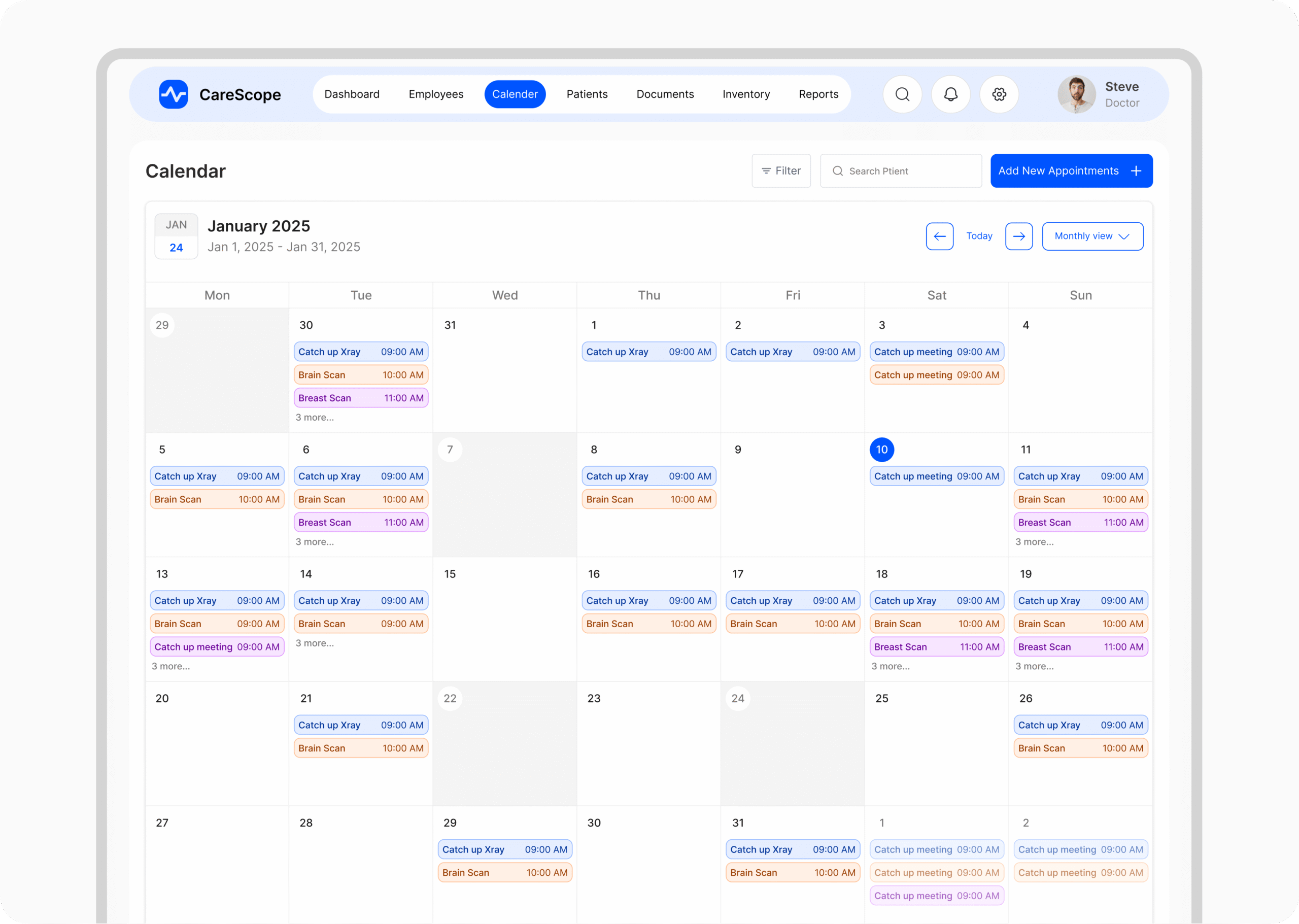Expand '3 more...' on January 6
This screenshot has height=924, width=1299.
click(315, 541)
